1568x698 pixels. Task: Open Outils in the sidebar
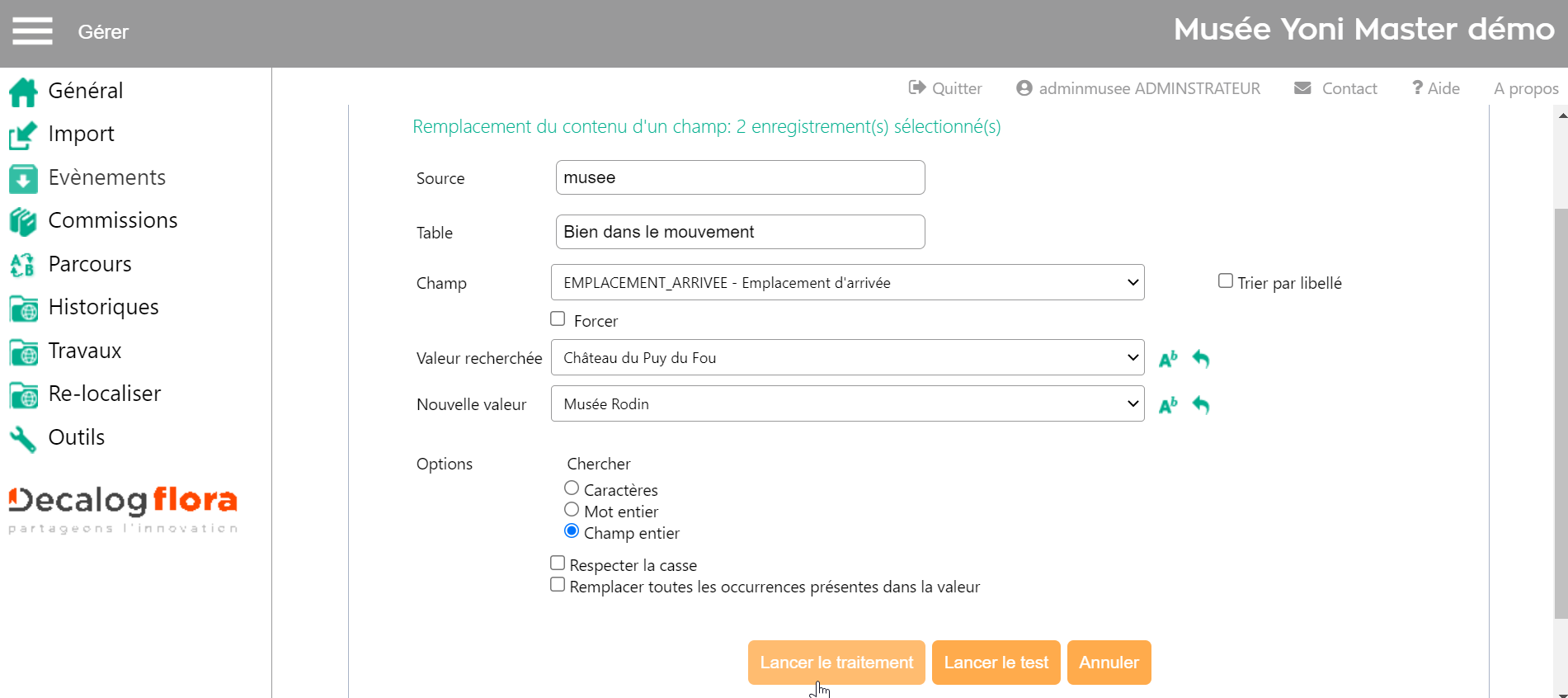77,437
